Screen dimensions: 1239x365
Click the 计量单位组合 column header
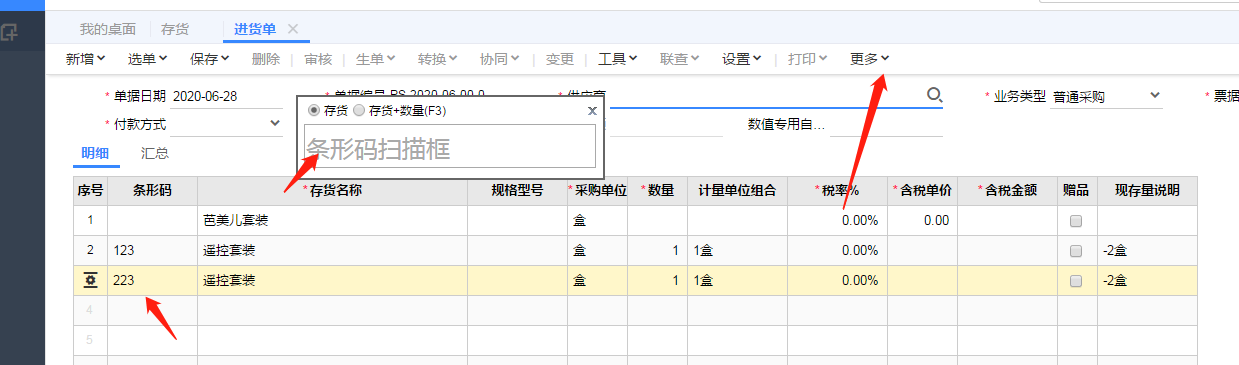point(737,190)
